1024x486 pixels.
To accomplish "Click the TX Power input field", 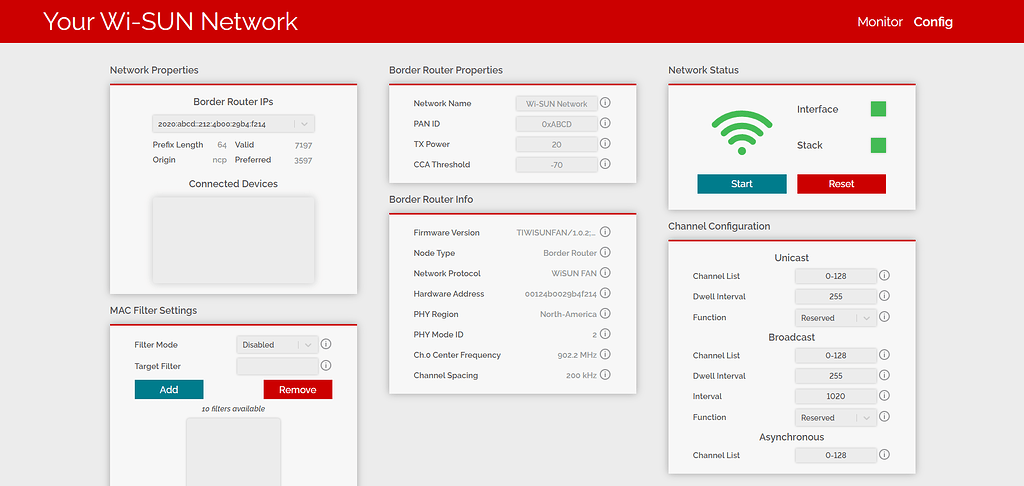I will 556,144.
